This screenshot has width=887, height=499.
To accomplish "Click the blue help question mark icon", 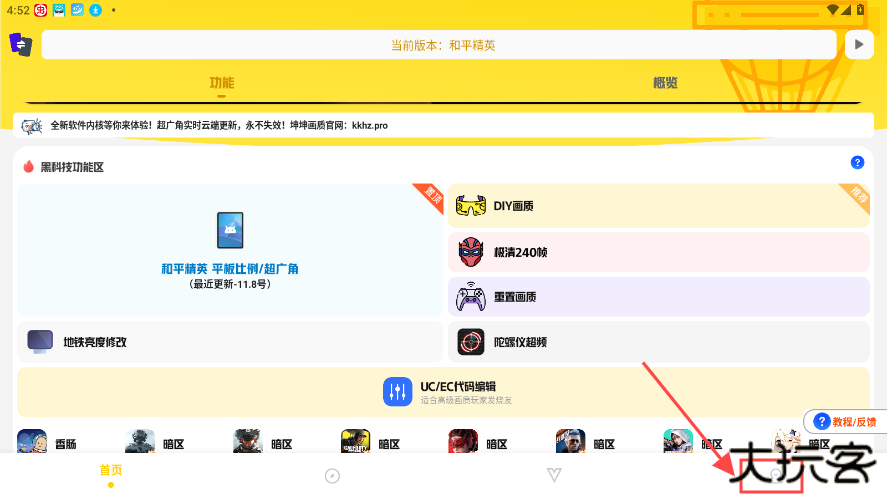I will 857,163.
